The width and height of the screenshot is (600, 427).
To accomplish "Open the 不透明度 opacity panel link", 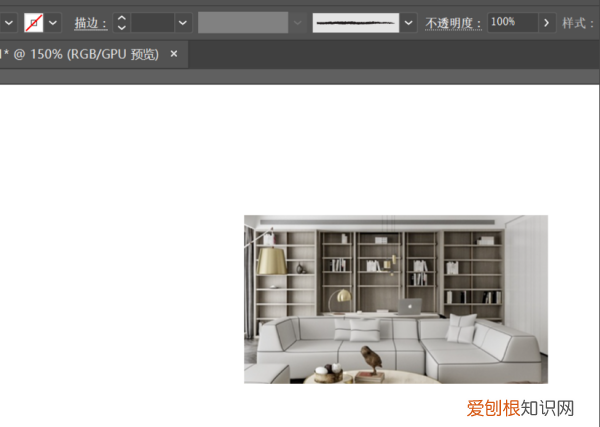I will point(454,22).
